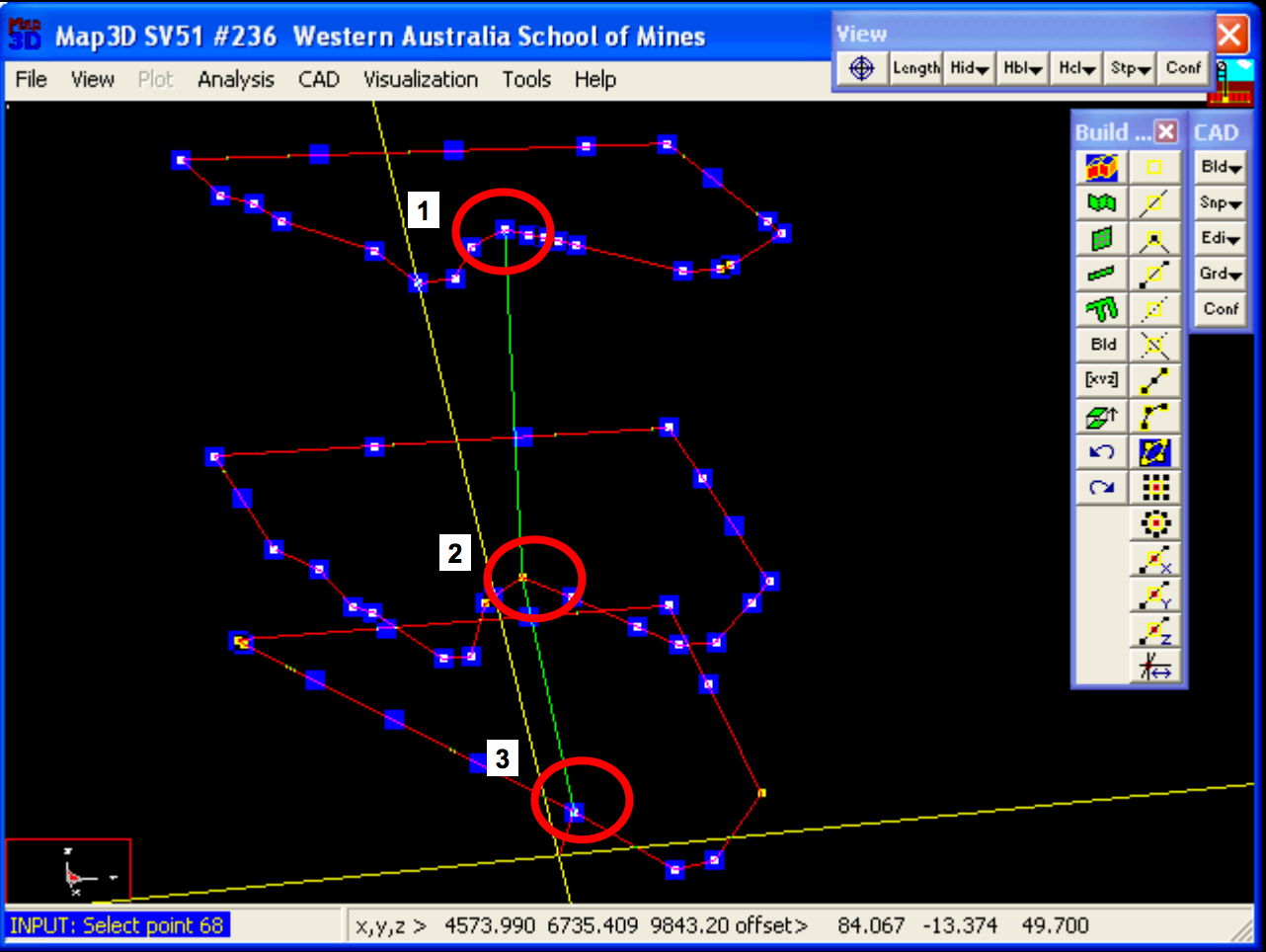The height and width of the screenshot is (952, 1266).
Task: Expand the Edi dropdown in CAD panel
Action: [x=1221, y=238]
